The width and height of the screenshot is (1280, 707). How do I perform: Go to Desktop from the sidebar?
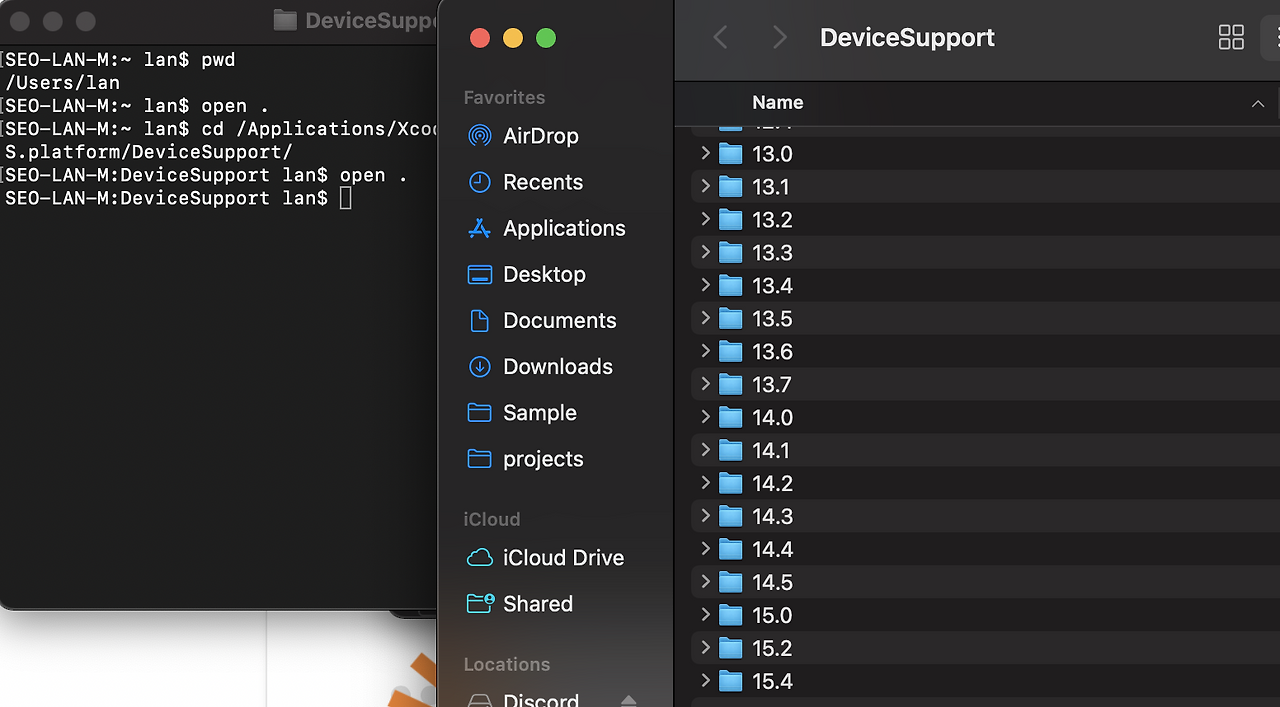(x=544, y=274)
